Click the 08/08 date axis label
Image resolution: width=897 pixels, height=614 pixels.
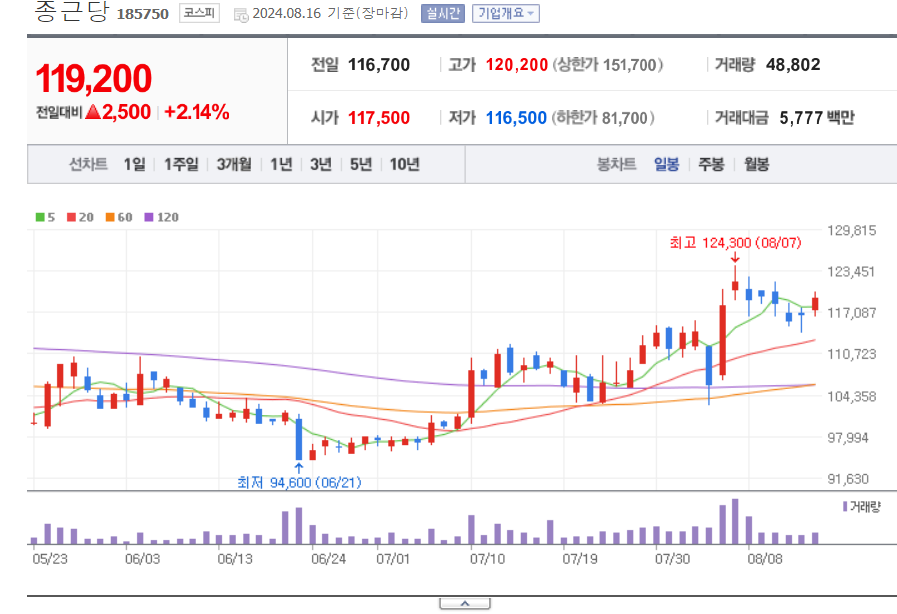click(x=765, y=559)
